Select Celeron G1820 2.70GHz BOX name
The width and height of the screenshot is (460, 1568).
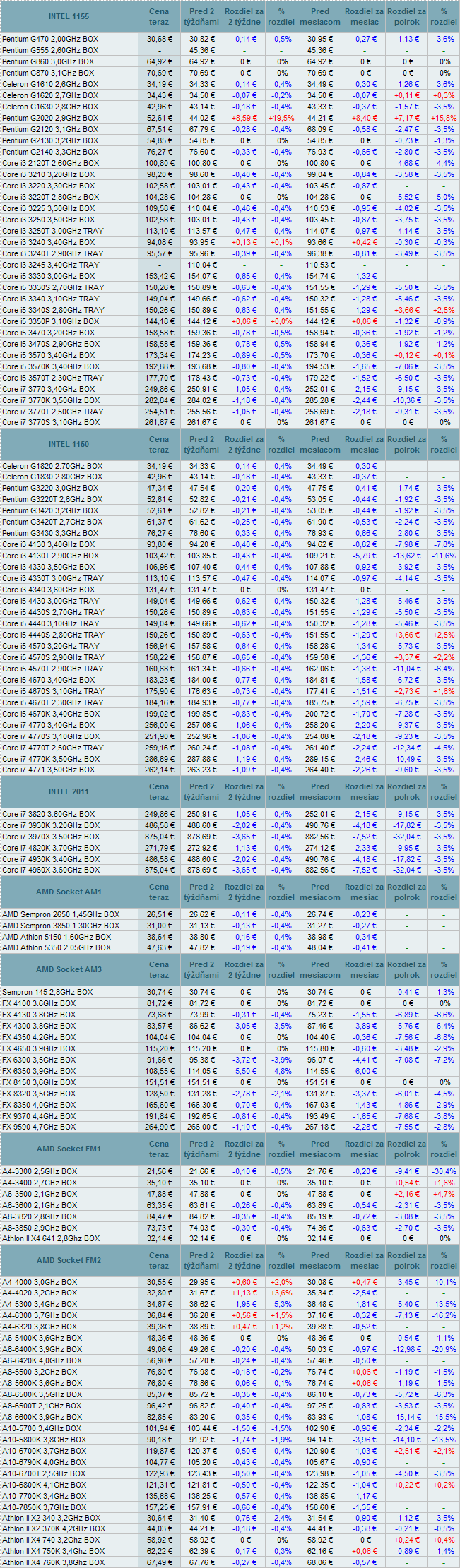52,466
